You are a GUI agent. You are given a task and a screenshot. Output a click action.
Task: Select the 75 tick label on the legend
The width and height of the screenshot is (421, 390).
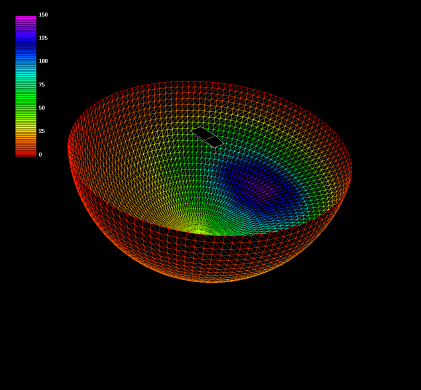coord(42,85)
